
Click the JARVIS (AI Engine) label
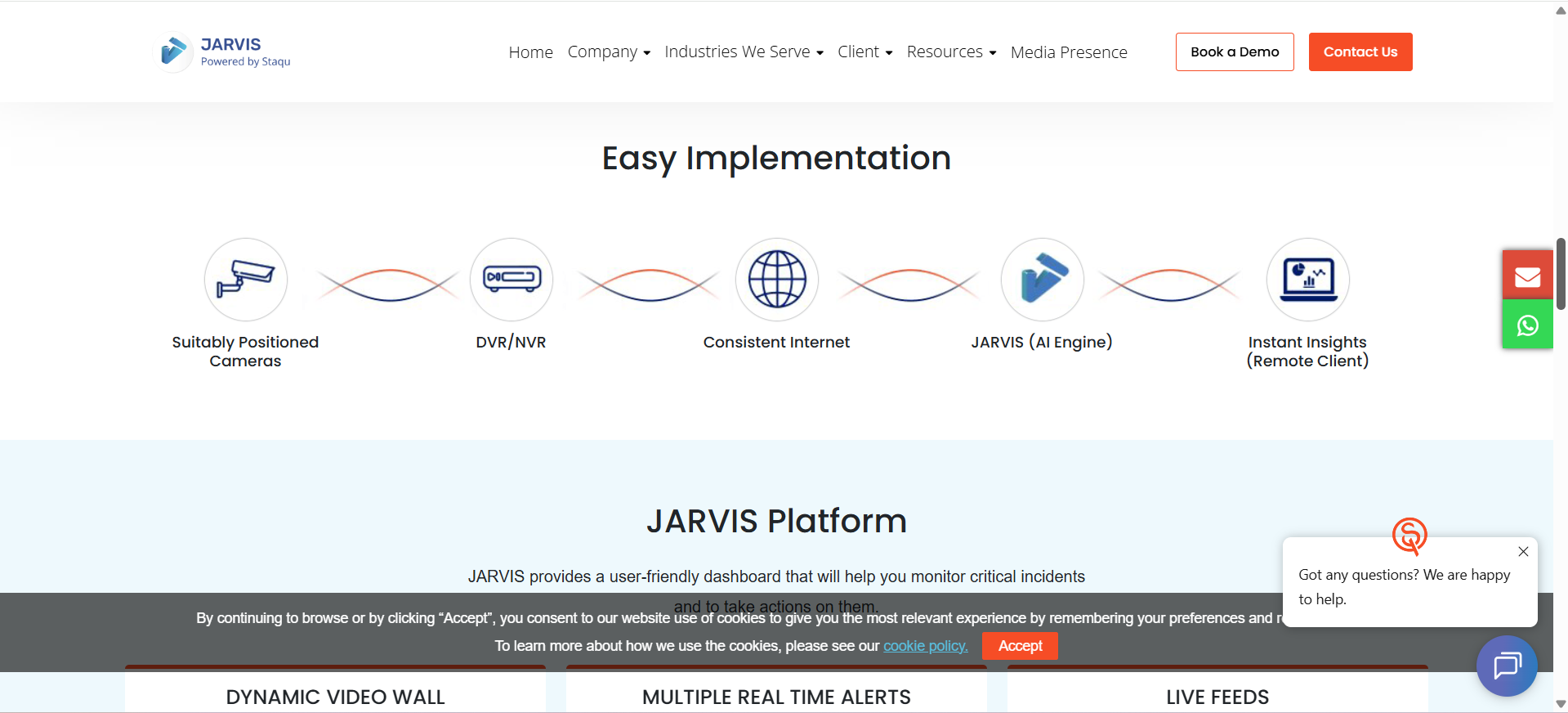click(1042, 343)
